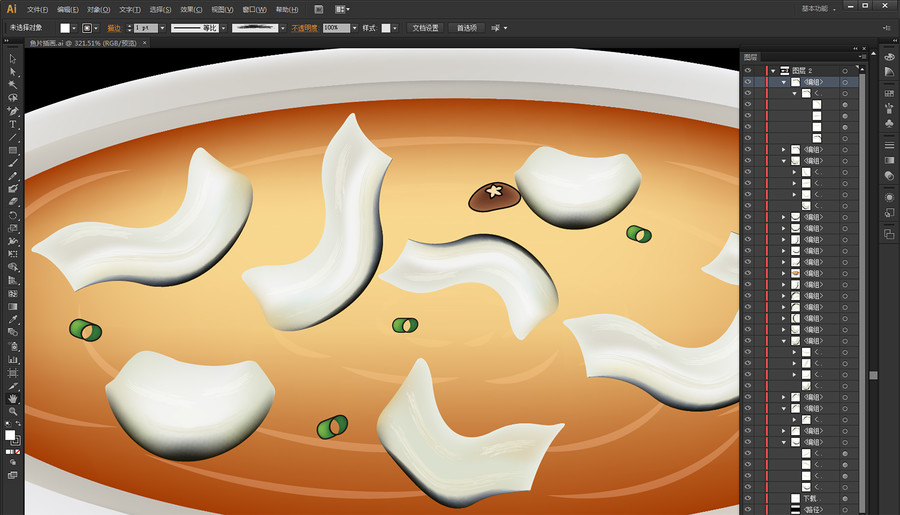Select the Direct Selection tool
The width and height of the screenshot is (900, 515).
coord(13,72)
